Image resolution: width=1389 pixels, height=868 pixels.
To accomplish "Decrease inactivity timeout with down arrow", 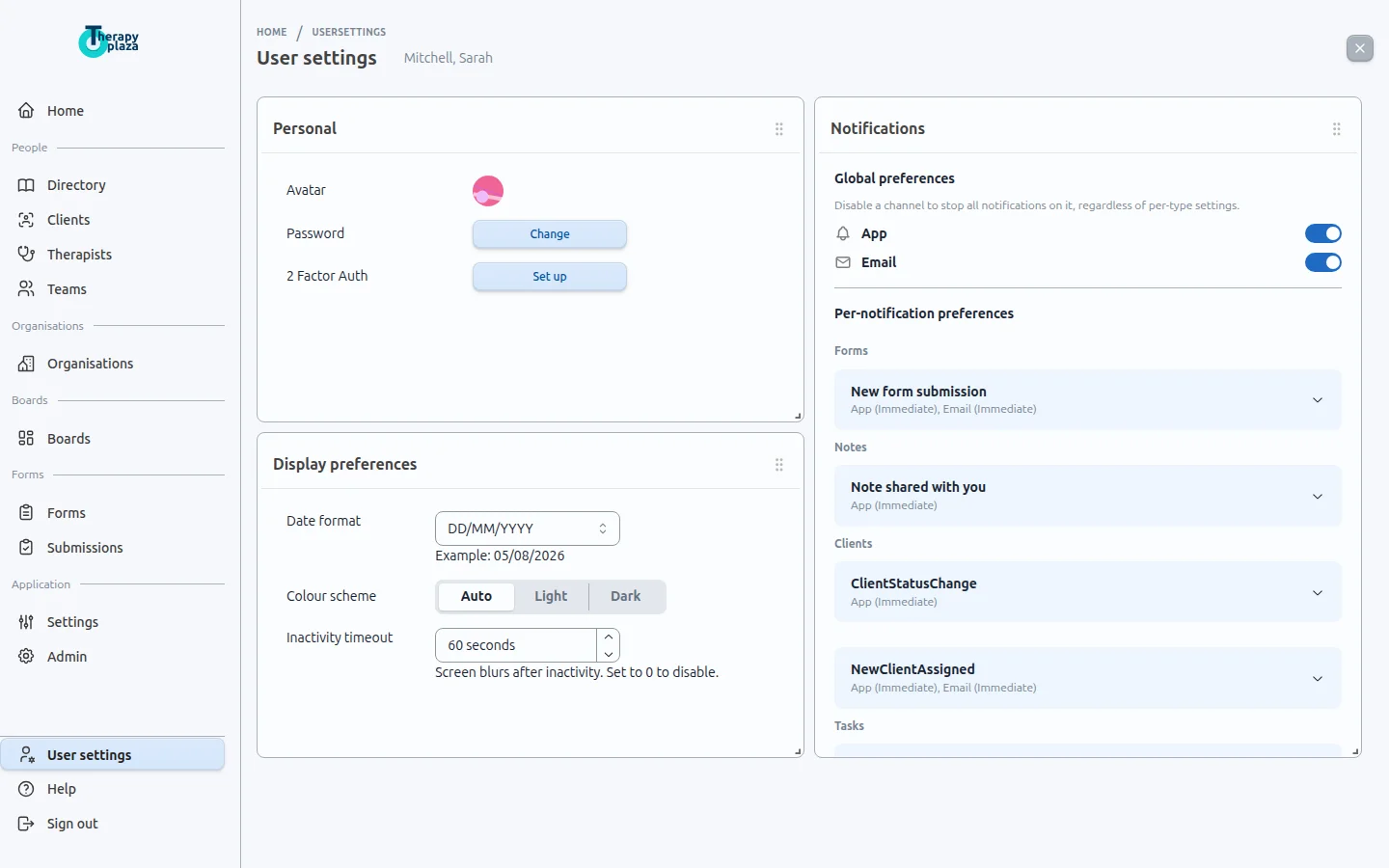I will point(609,654).
